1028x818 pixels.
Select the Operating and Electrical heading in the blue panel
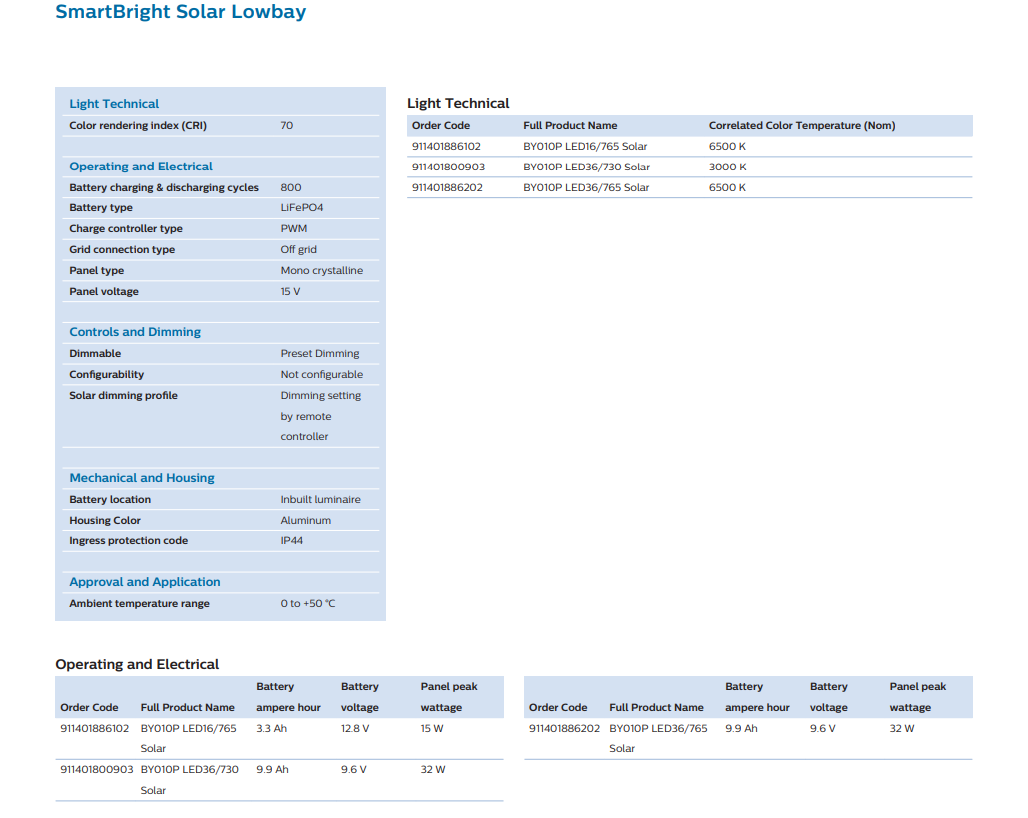click(x=141, y=167)
